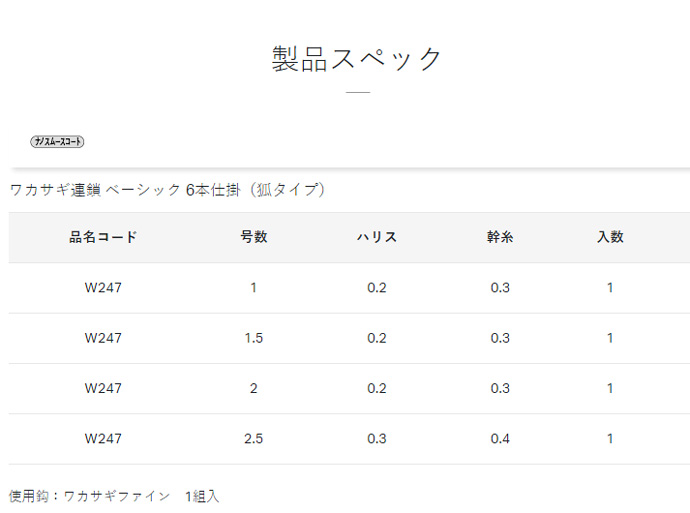This screenshot has width=690, height=513.
Task: Select W247 code in size 2 row
Action: pos(103,388)
